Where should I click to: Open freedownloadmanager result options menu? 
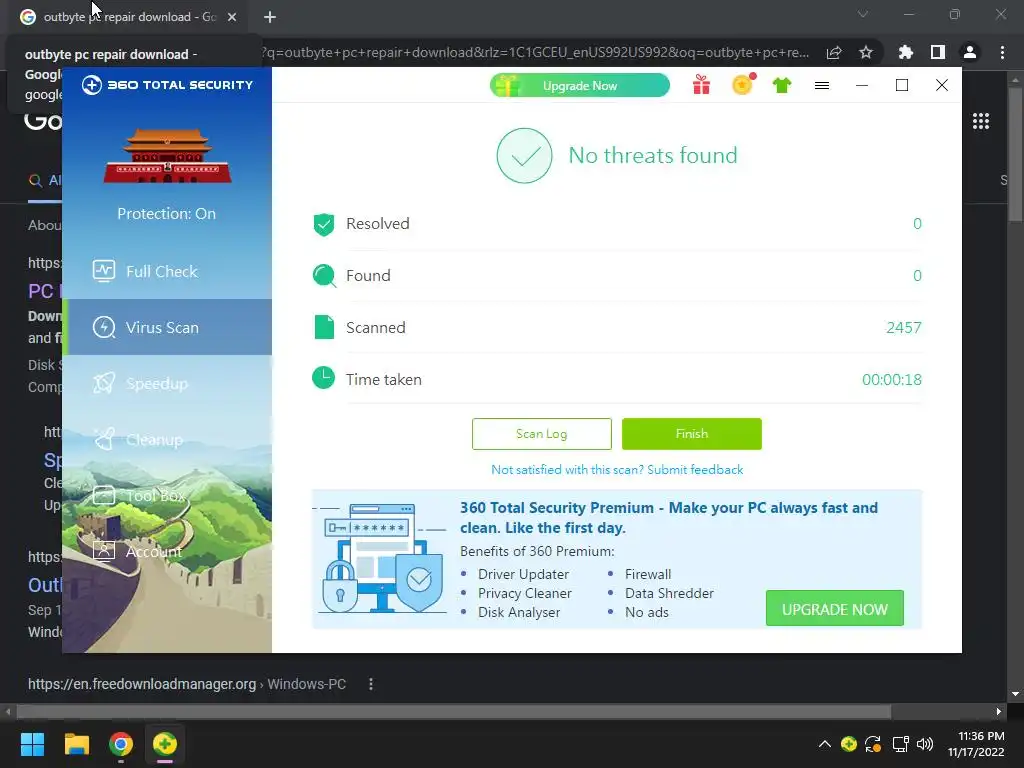tap(371, 684)
